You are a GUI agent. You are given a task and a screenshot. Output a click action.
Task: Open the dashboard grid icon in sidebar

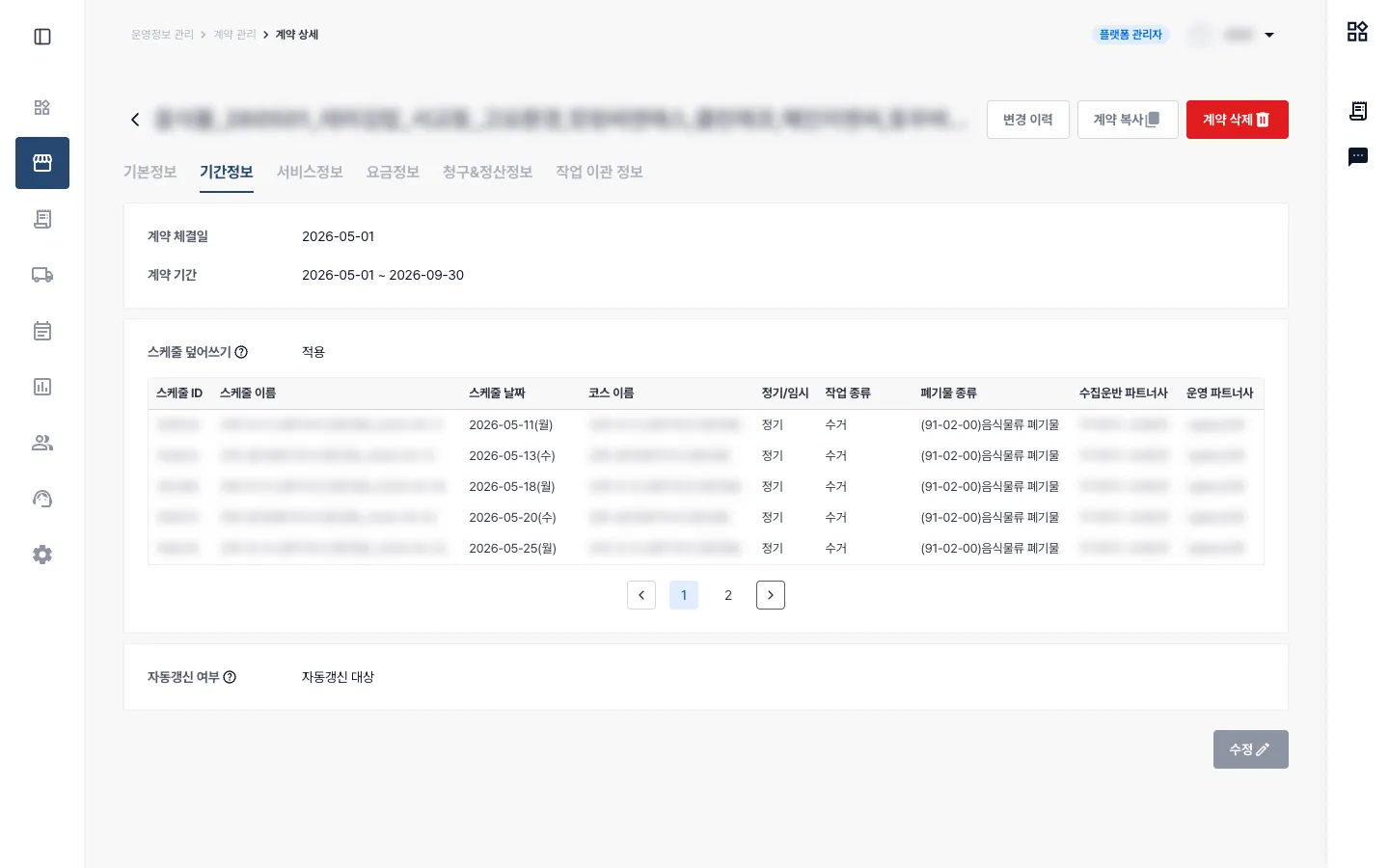[42, 107]
